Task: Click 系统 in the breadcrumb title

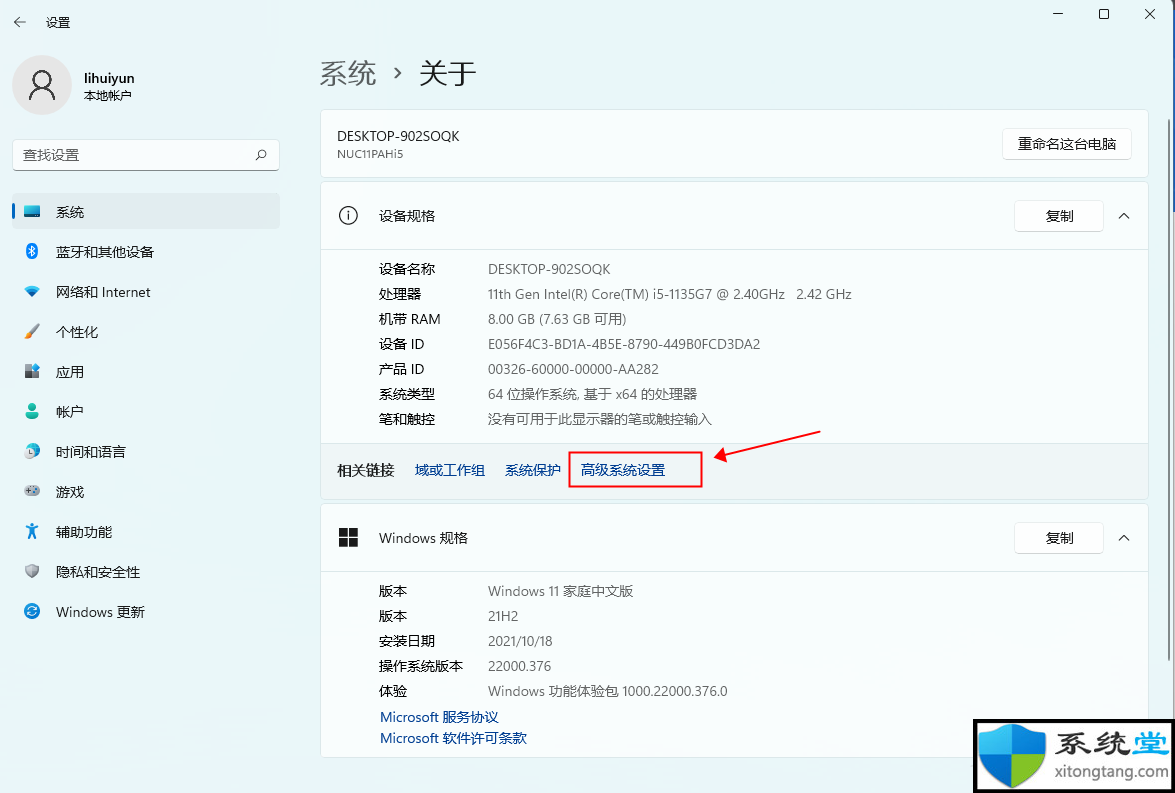Action: coord(348,73)
